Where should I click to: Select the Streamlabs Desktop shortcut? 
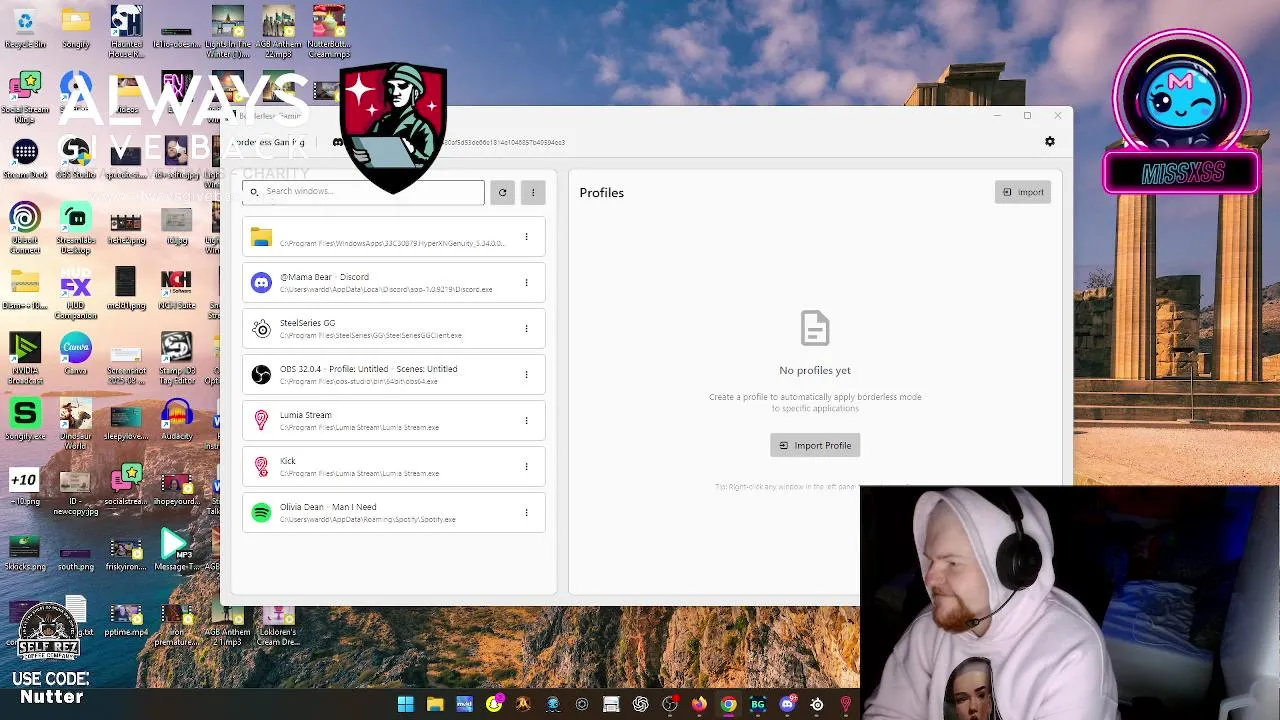pyautogui.click(x=76, y=228)
